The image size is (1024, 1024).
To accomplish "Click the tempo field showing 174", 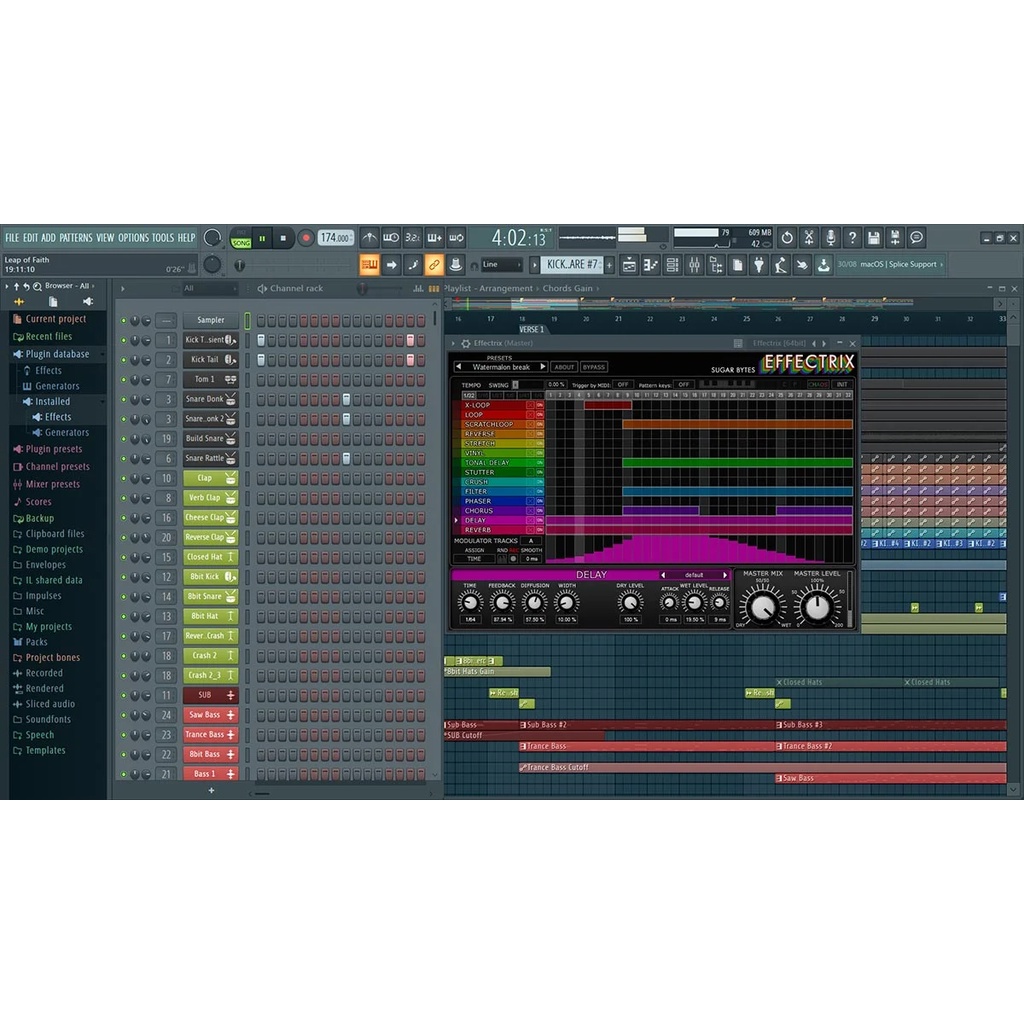I will 335,238.
